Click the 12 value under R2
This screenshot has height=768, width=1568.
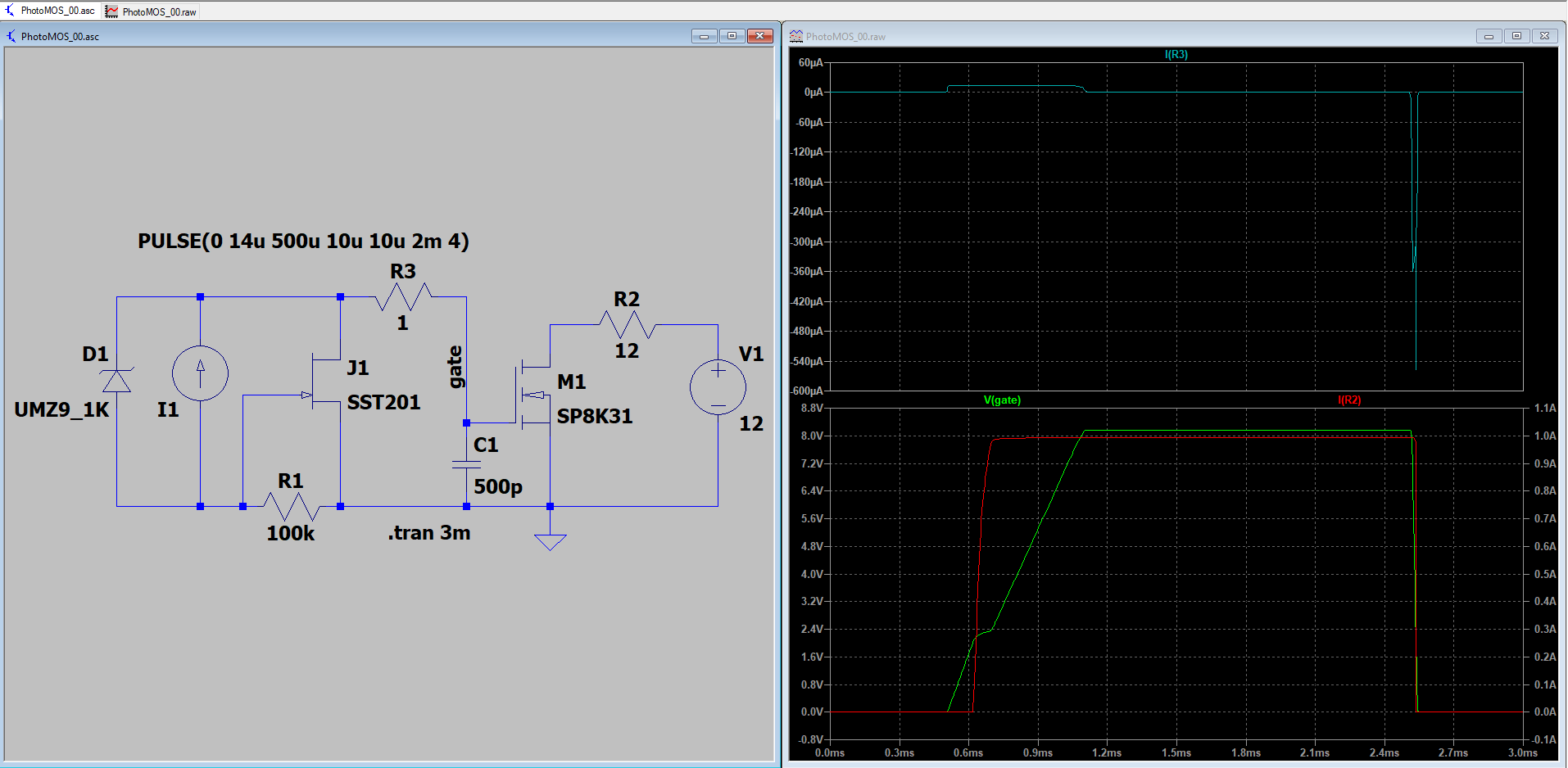tap(627, 350)
